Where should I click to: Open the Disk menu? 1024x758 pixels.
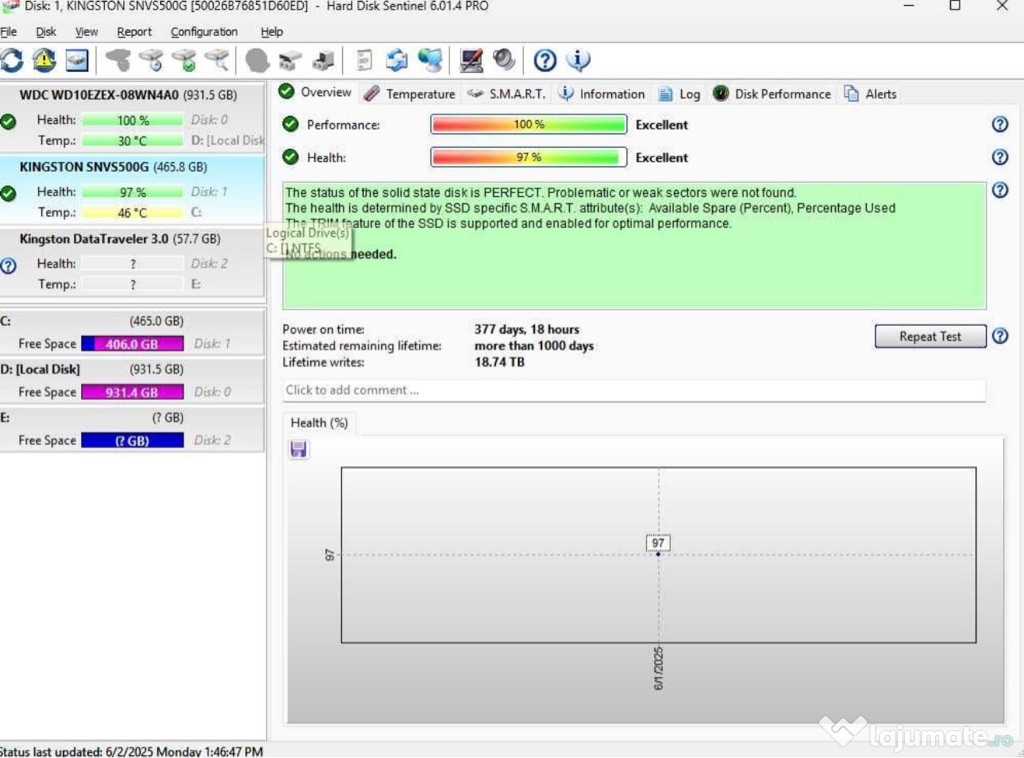coord(46,31)
